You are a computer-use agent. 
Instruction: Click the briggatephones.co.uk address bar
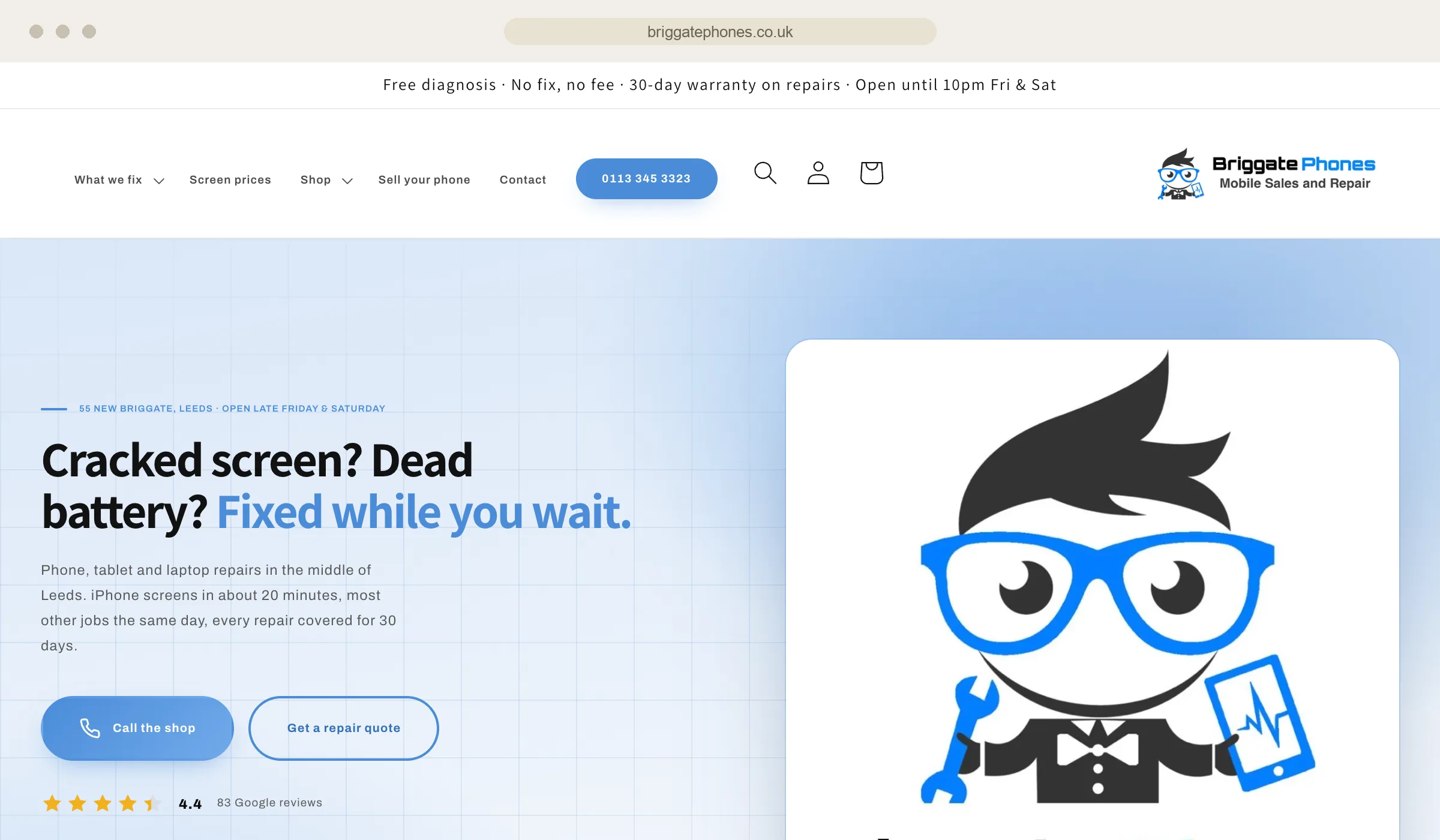coord(720,31)
